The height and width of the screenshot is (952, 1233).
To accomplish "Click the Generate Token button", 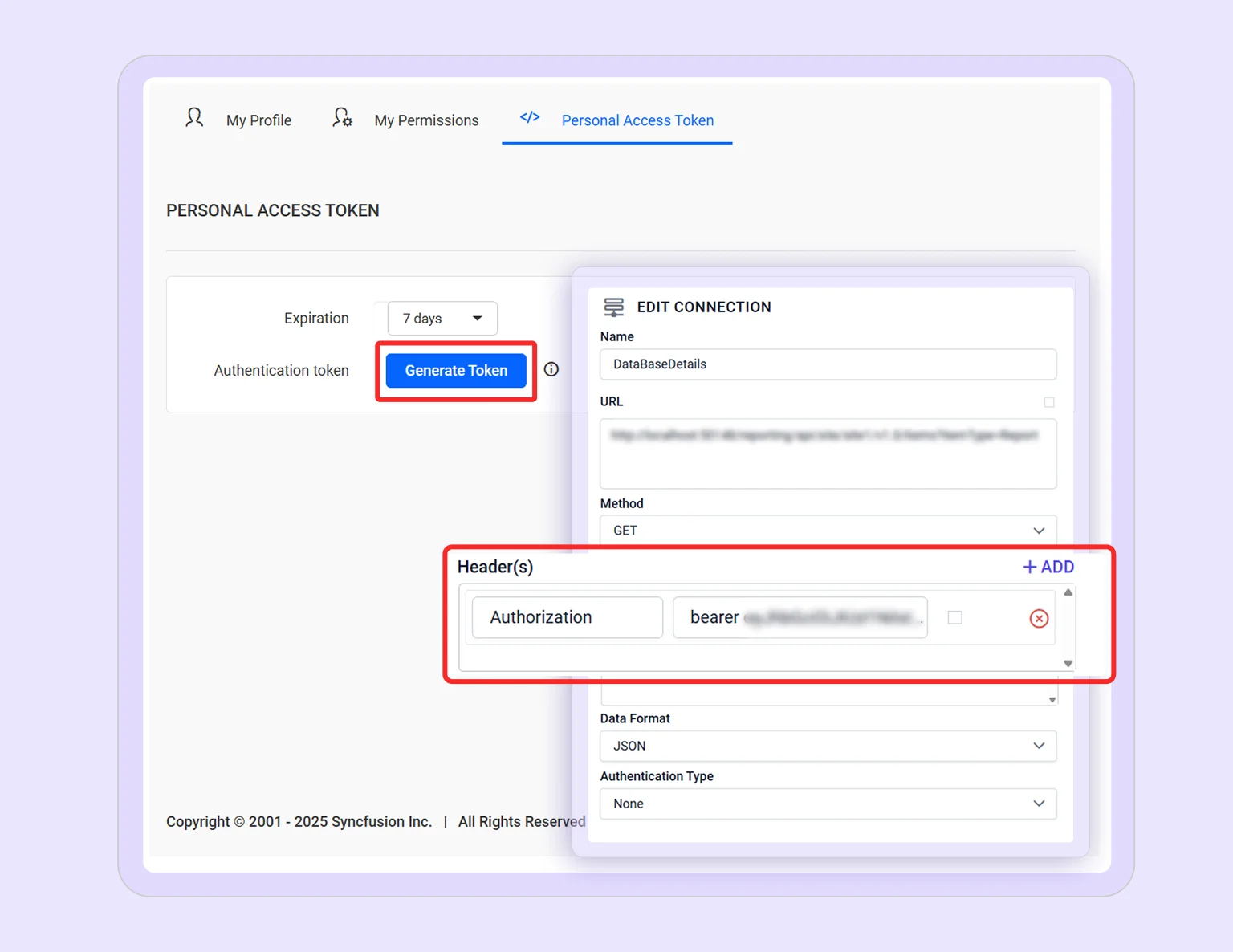I will coord(455,370).
